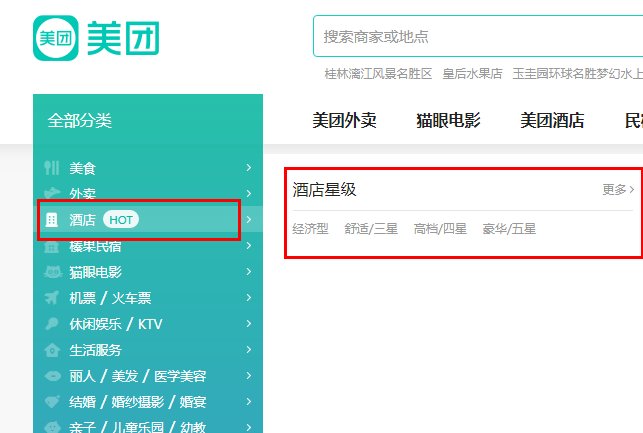Select 休闲娱乐 in the category menu
Screen dimensions: 643x433
point(95,324)
